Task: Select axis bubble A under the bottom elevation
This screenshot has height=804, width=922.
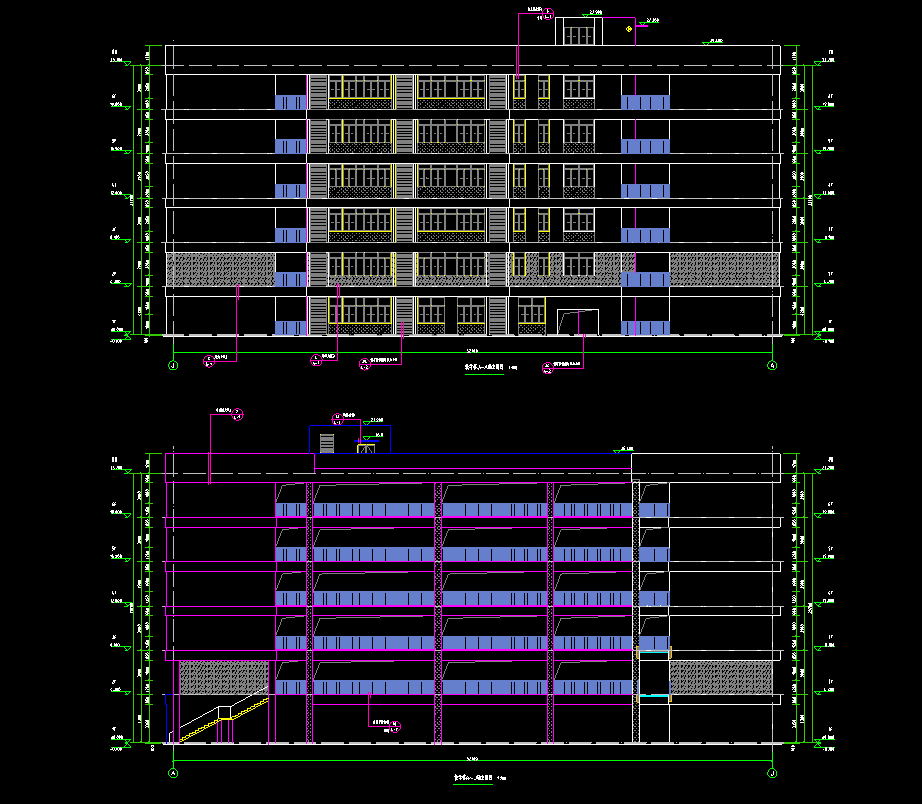Action: pos(173,773)
